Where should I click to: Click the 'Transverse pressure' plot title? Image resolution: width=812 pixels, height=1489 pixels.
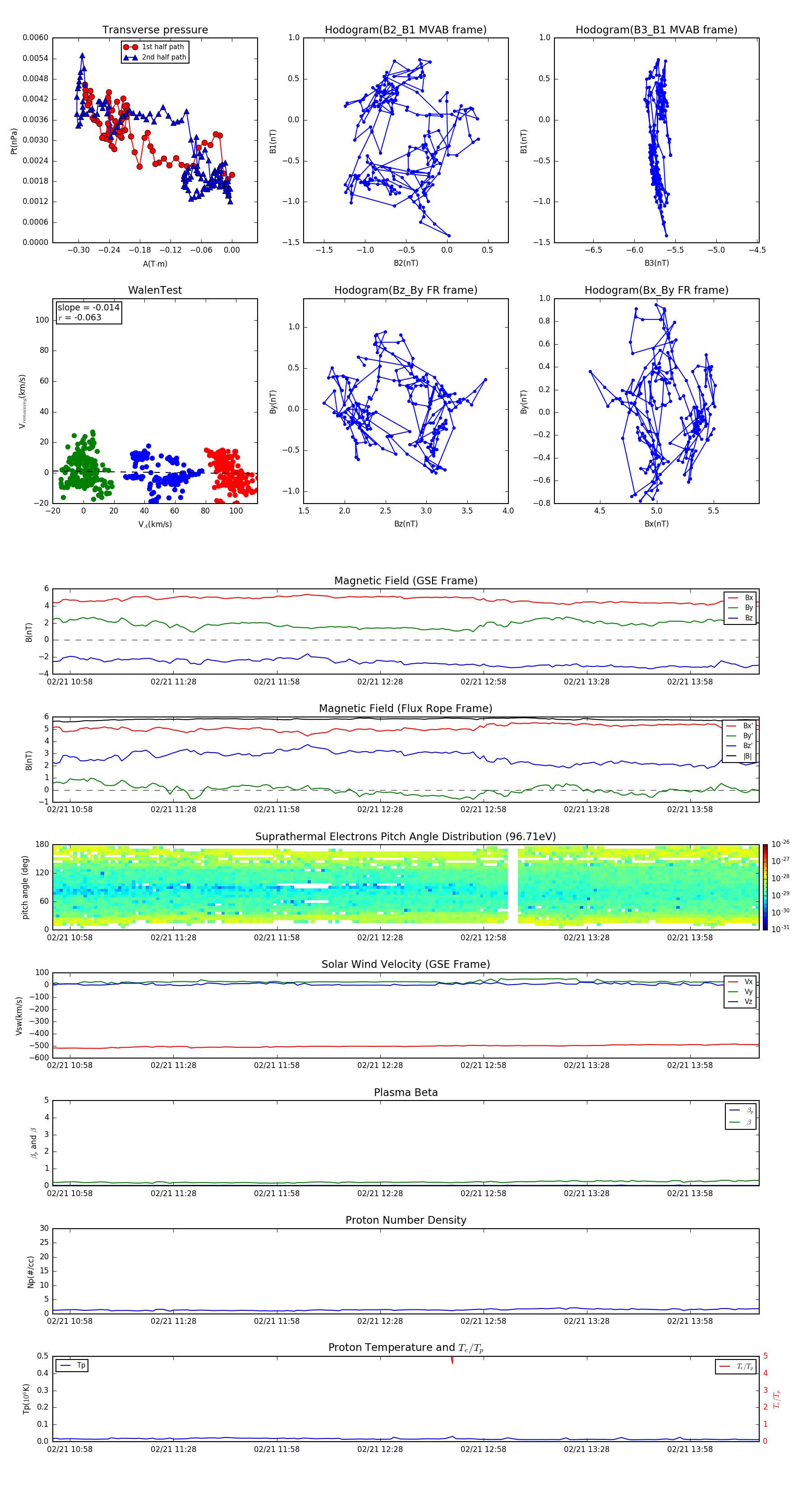coord(155,30)
